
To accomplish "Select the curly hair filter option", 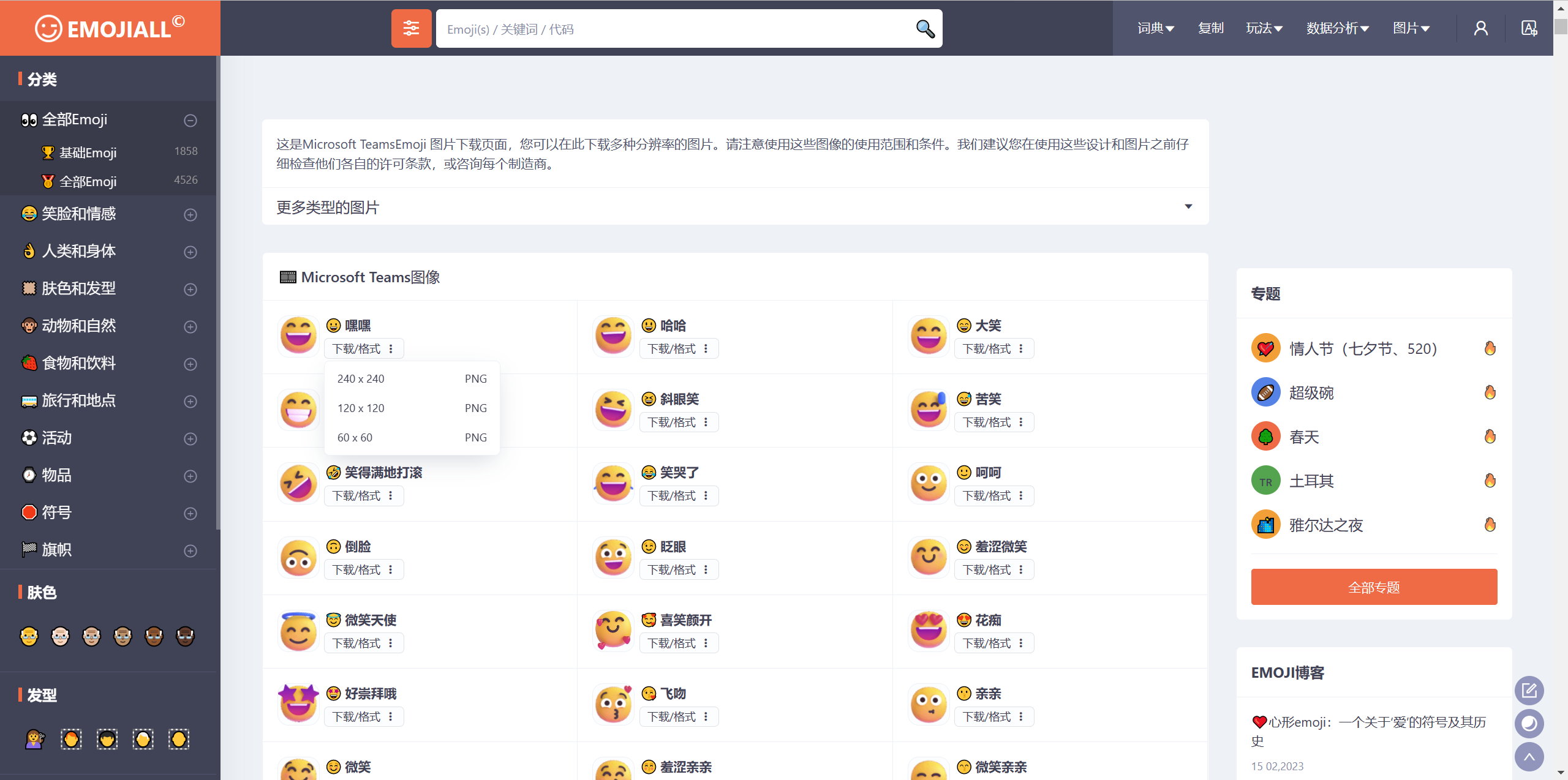I will pos(107,739).
